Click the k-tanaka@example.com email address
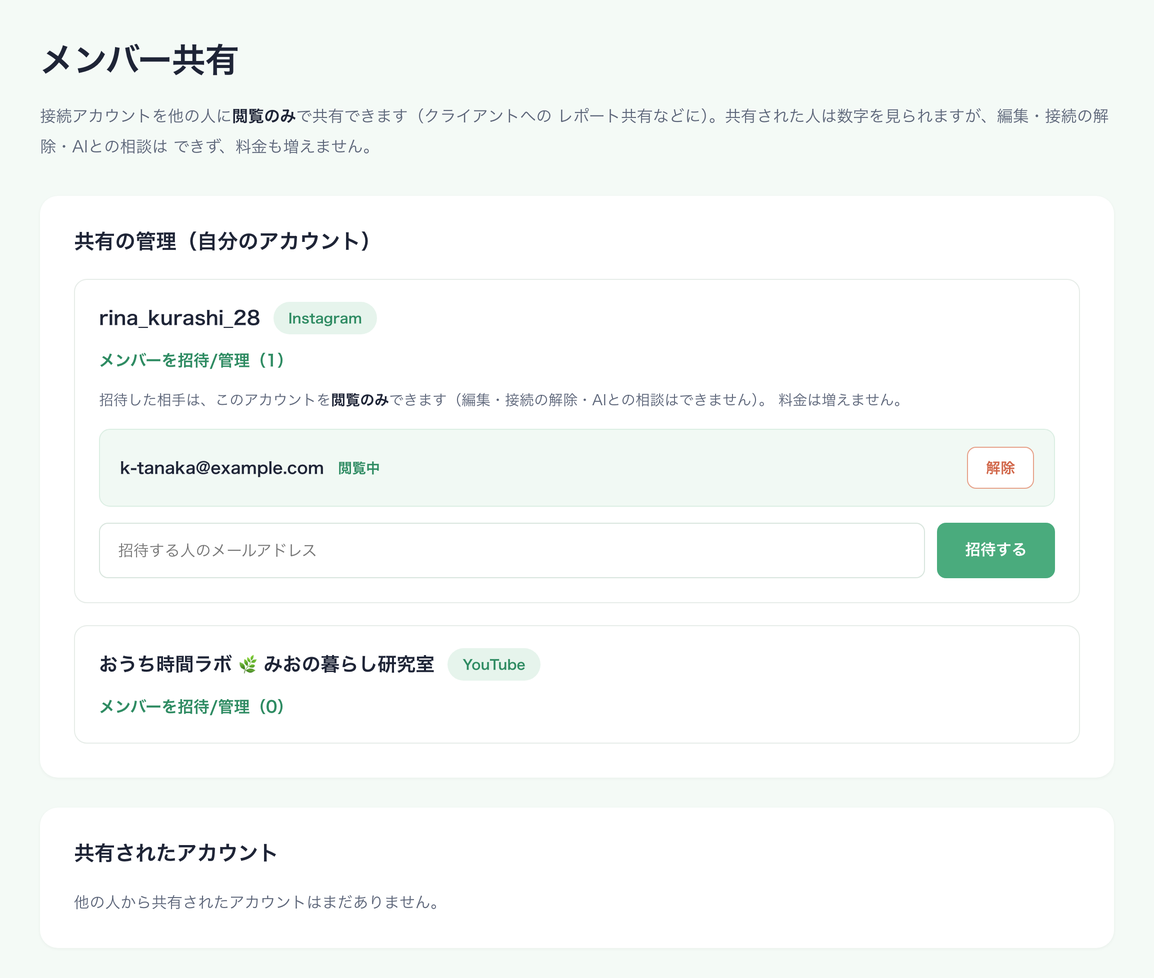Viewport: 1154px width, 978px height. click(222, 468)
